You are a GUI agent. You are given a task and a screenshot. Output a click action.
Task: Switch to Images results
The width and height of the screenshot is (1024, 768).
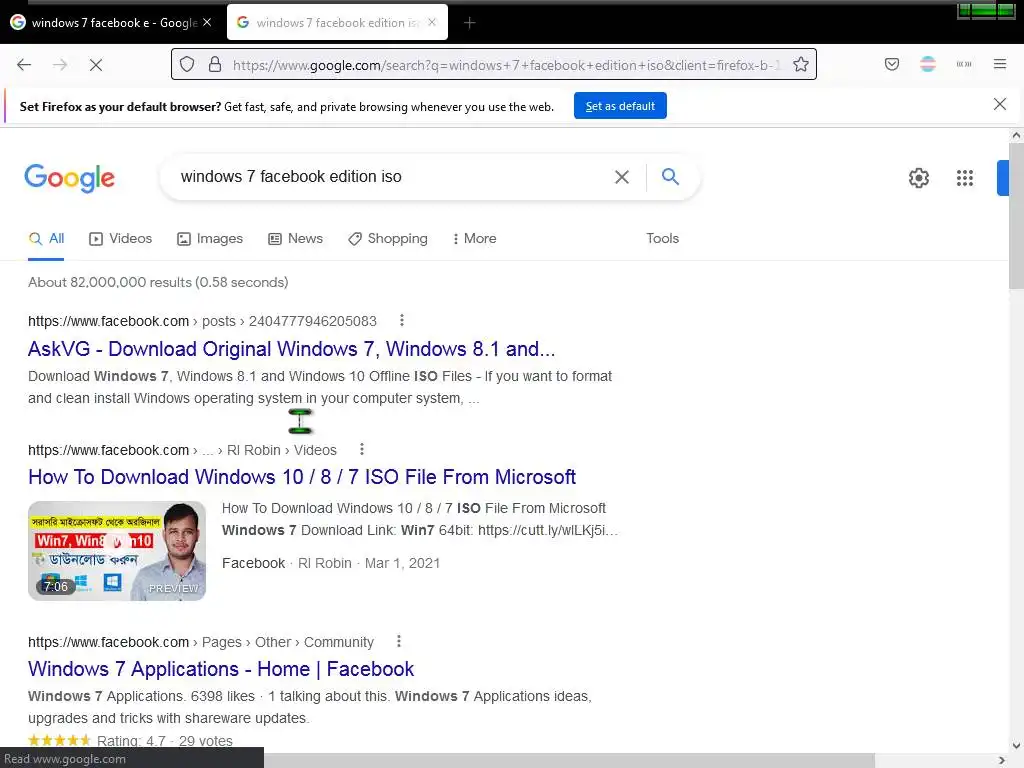210,238
